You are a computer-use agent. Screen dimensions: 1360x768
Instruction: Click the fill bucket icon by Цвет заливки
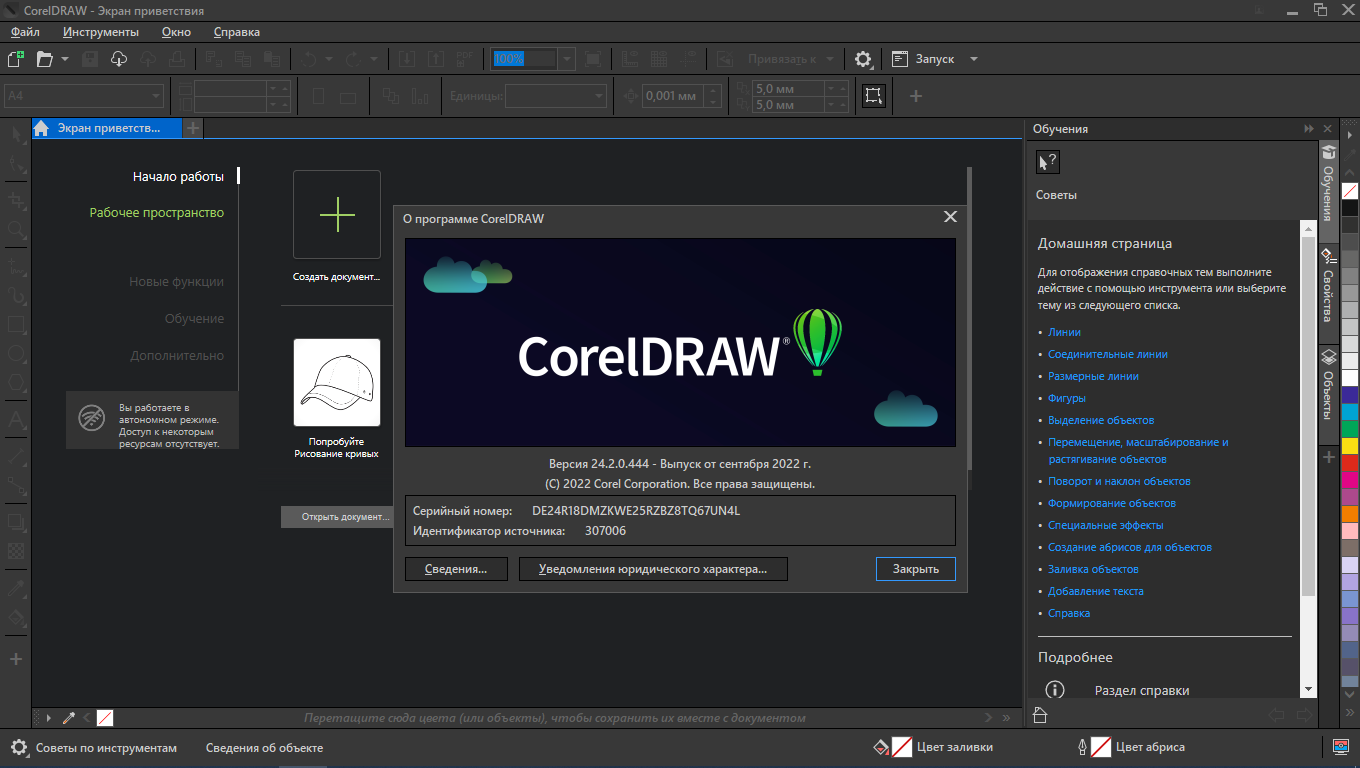click(881, 747)
